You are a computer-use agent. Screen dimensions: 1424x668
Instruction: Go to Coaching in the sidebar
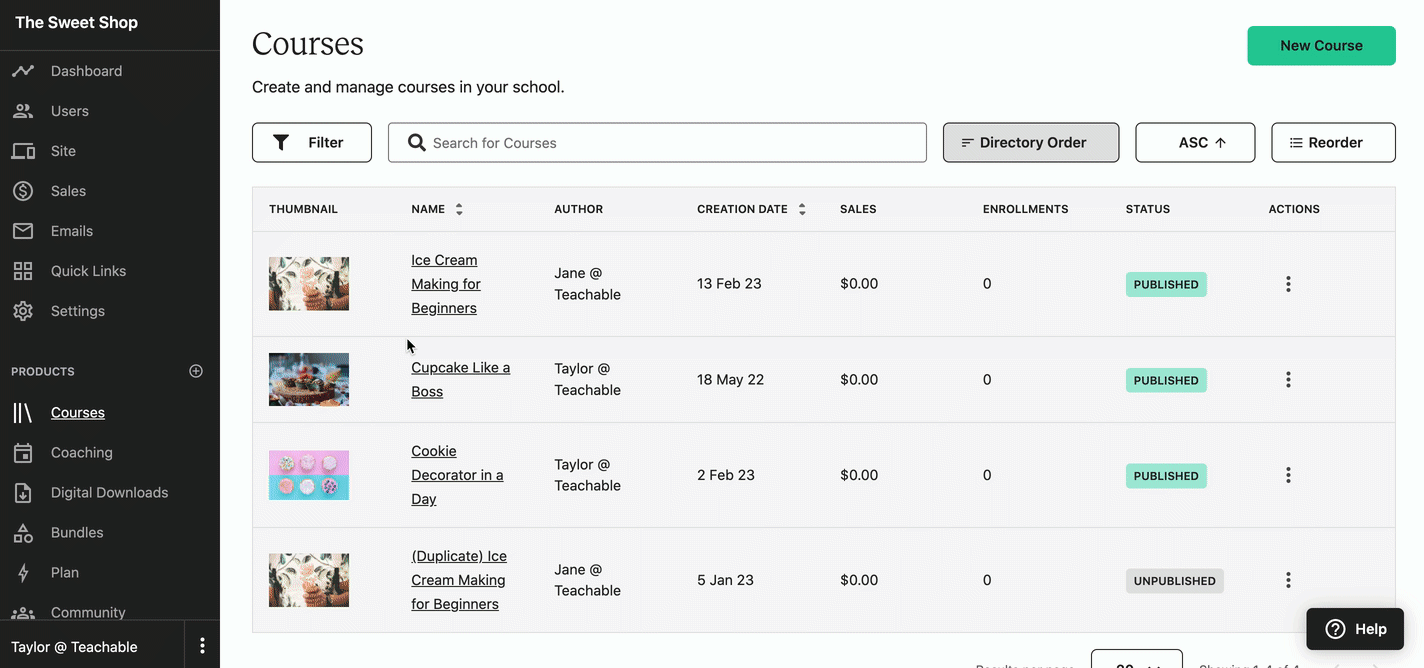point(81,452)
